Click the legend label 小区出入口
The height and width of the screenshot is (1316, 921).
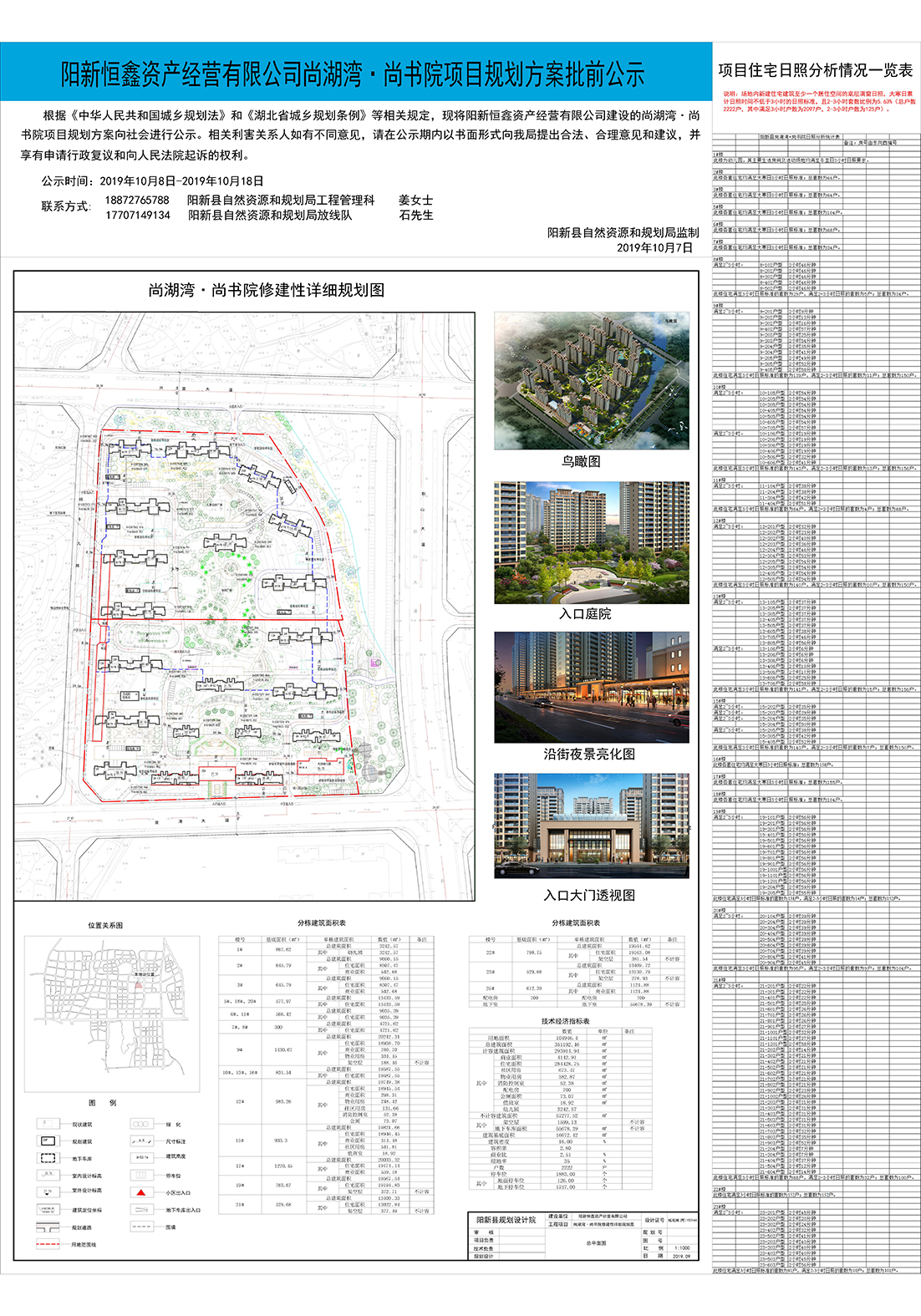click(x=178, y=1193)
